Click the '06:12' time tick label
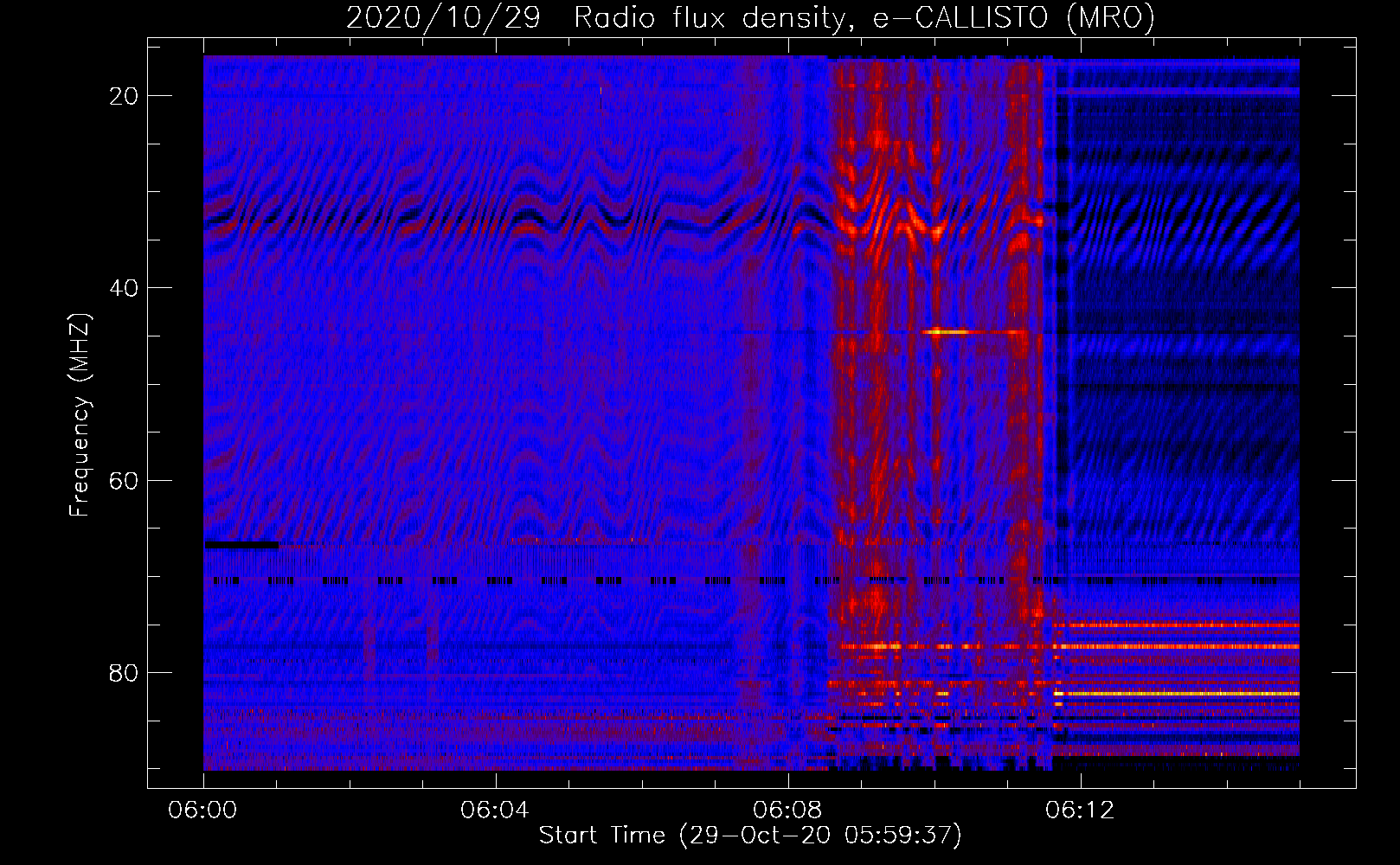This screenshot has width=1400, height=865. tap(1080, 810)
